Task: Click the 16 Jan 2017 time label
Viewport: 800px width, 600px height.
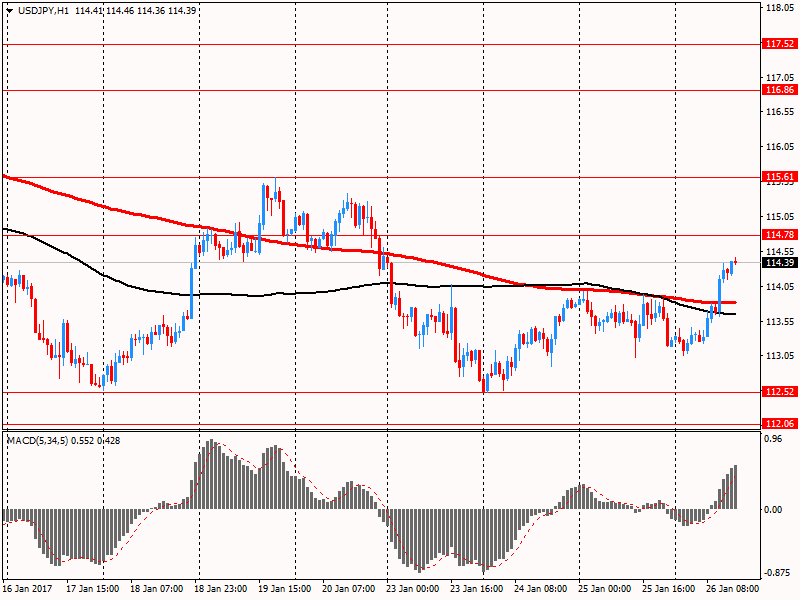Action: click(27, 589)
